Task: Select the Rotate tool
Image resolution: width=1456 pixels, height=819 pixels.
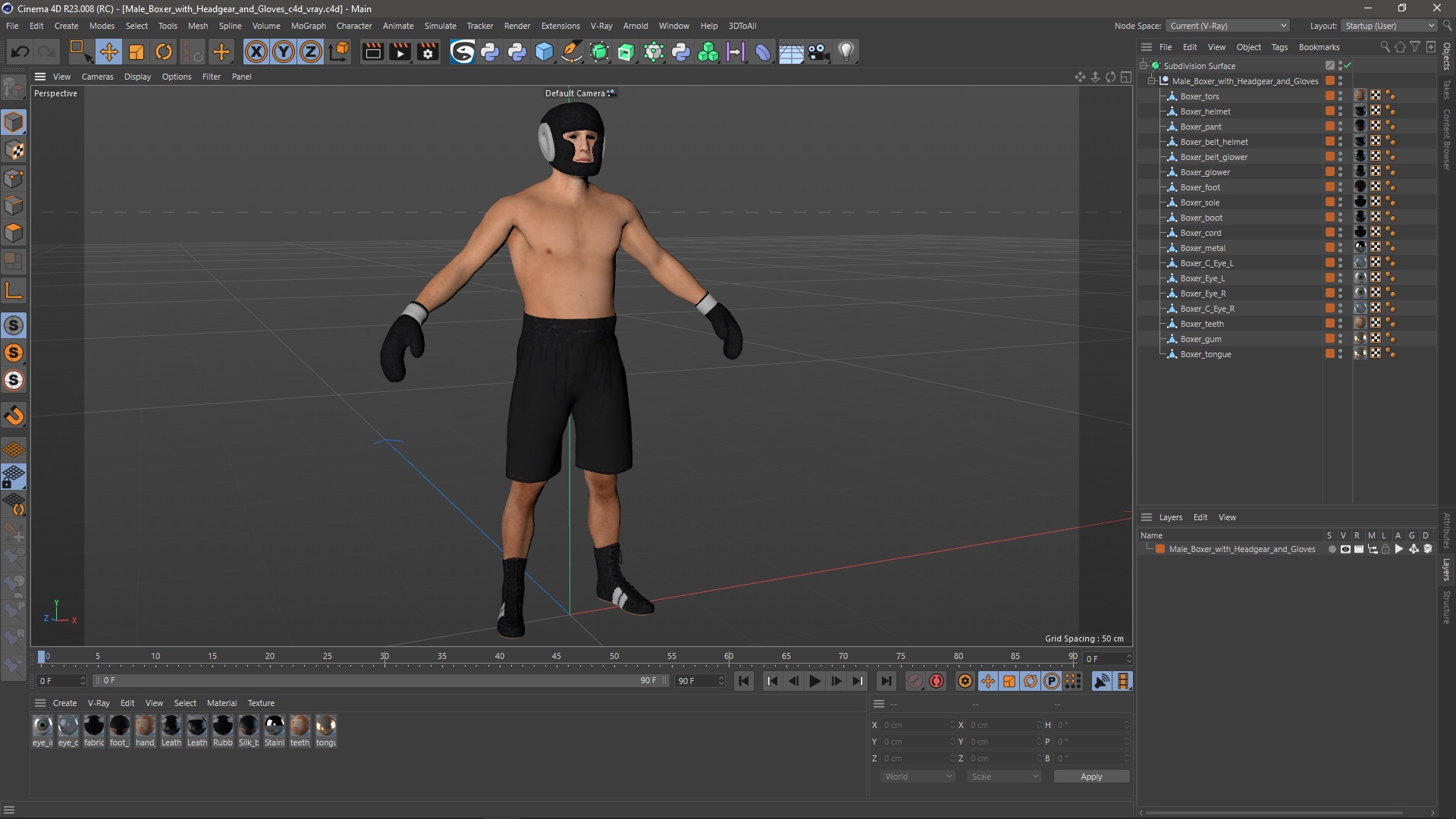Action: coord(163,52)
